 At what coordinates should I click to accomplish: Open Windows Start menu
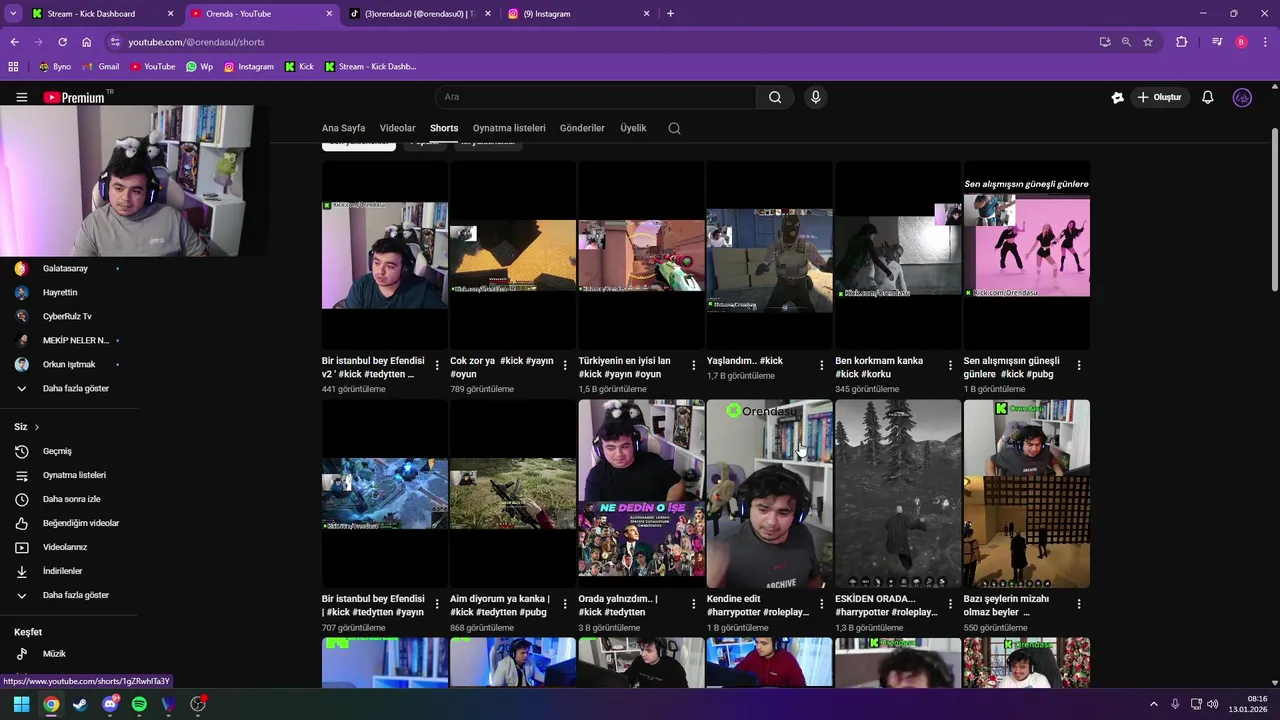click(x=21, y=704)
